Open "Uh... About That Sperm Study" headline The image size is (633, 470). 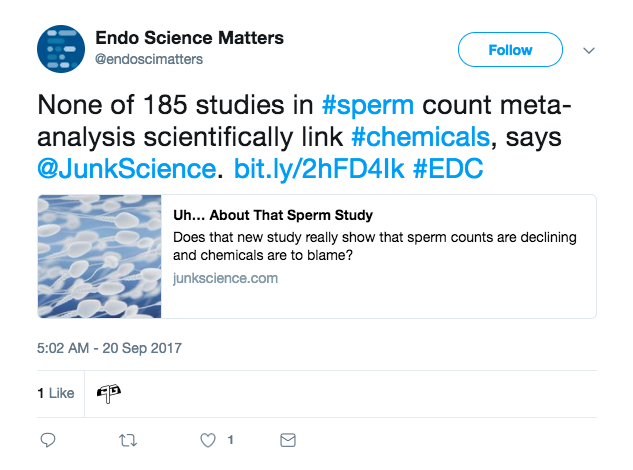coord(273,215)
